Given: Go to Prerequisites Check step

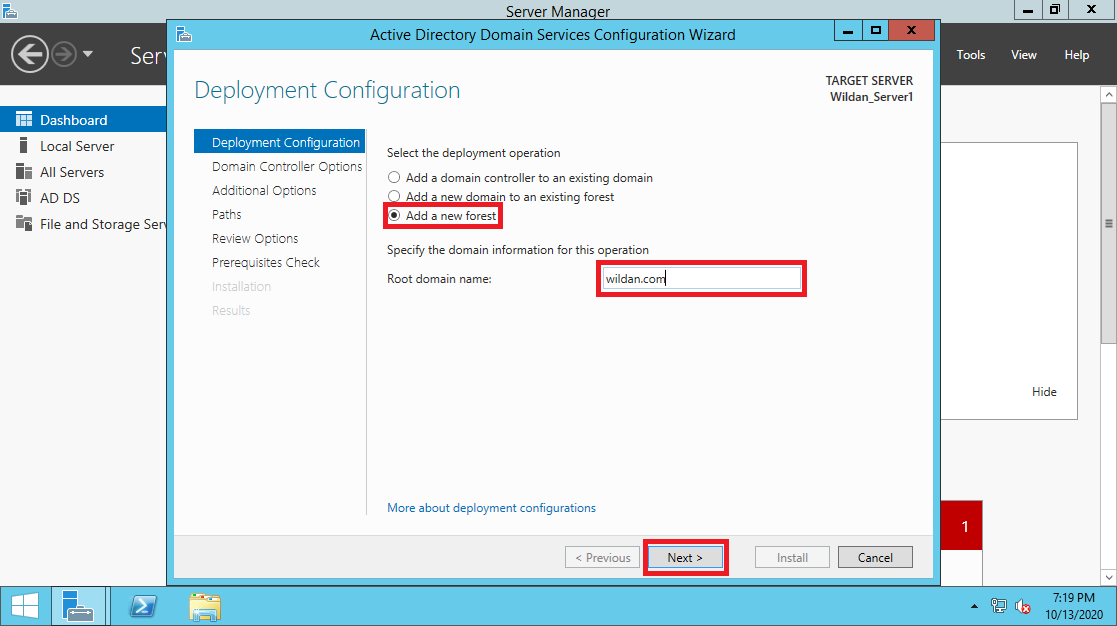Looking at the screenshot, I should tap(266, 262).
